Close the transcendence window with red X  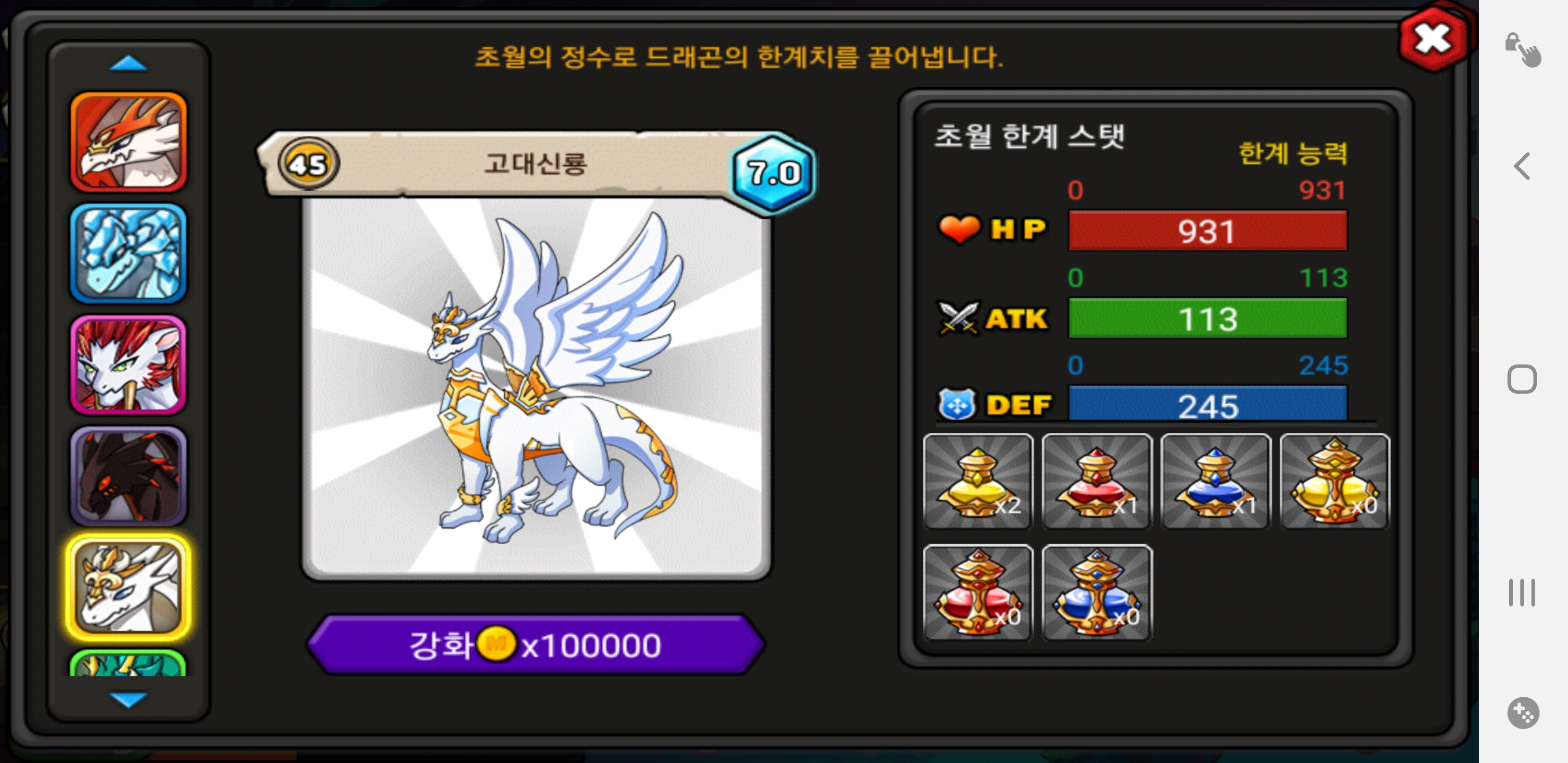click(1433, 40)
